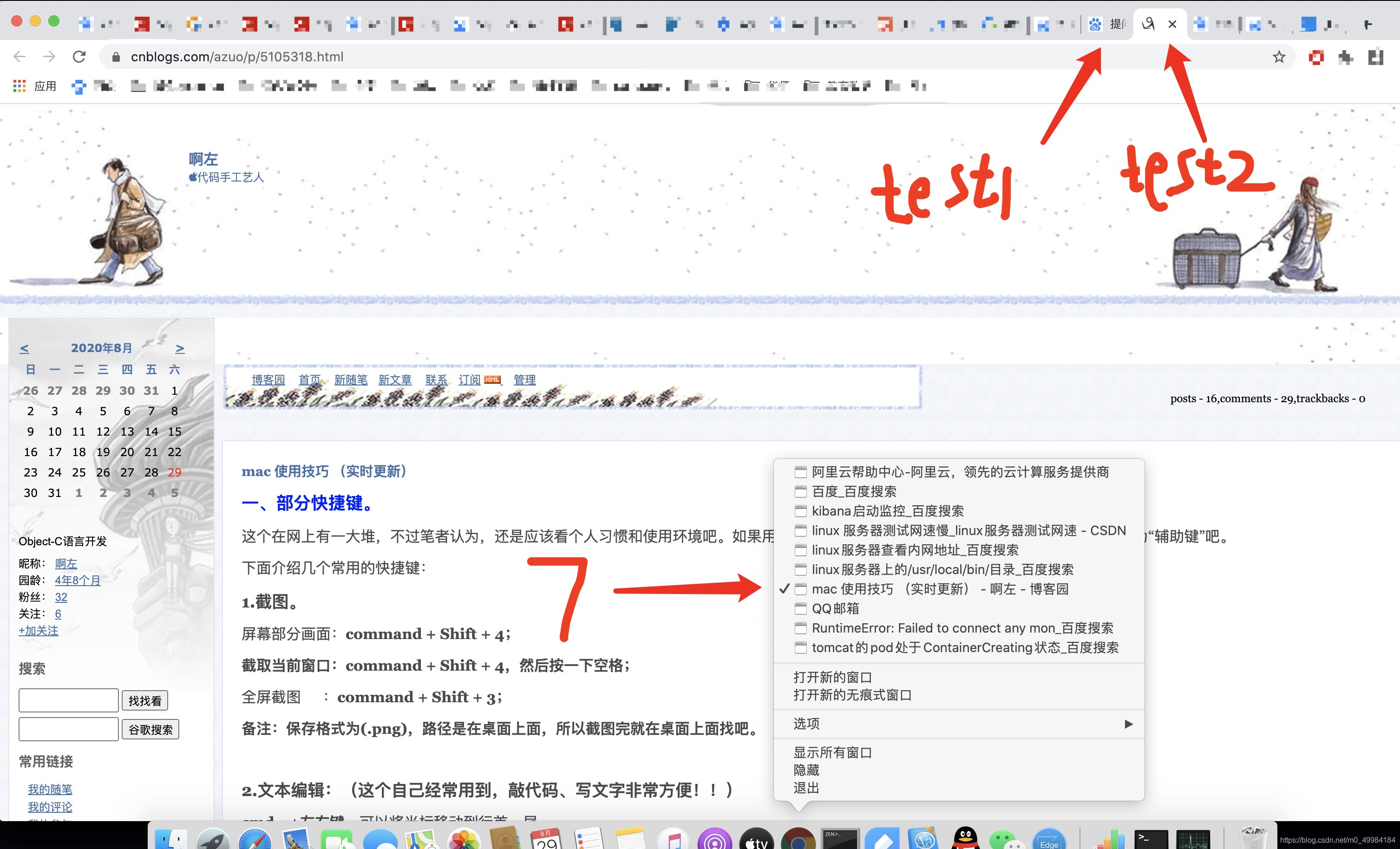Open QQ penguin icon in the Dock
Viewport: 1400px width, 849px height.
pos(965,839)
